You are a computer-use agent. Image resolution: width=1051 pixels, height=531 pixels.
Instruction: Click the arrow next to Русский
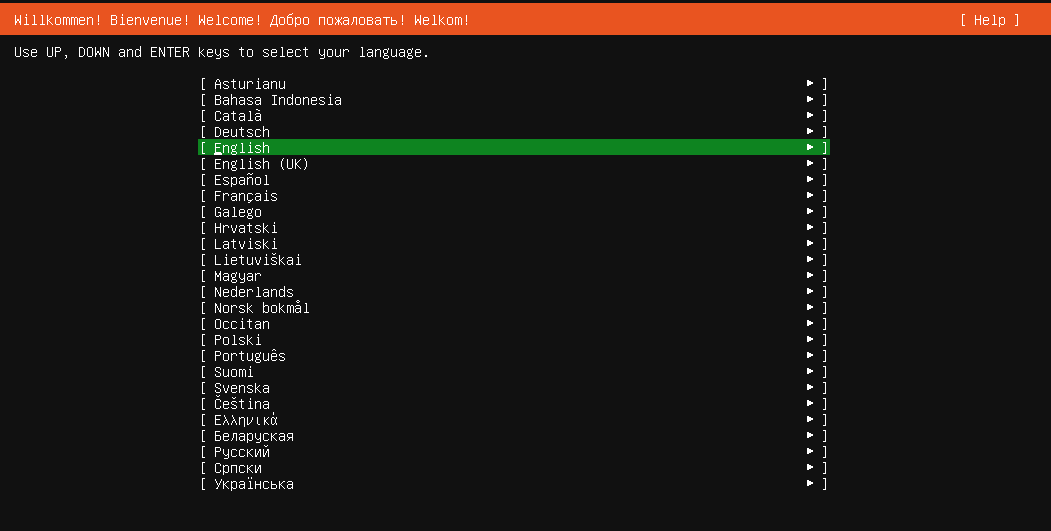810,452
